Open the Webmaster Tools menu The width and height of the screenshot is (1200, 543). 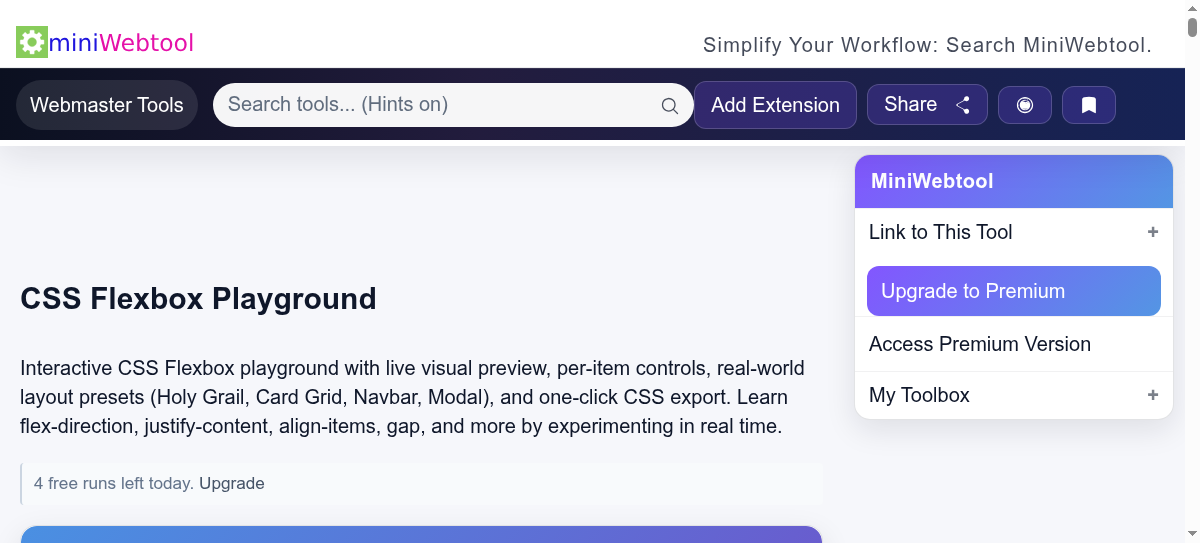pos(107,105)
